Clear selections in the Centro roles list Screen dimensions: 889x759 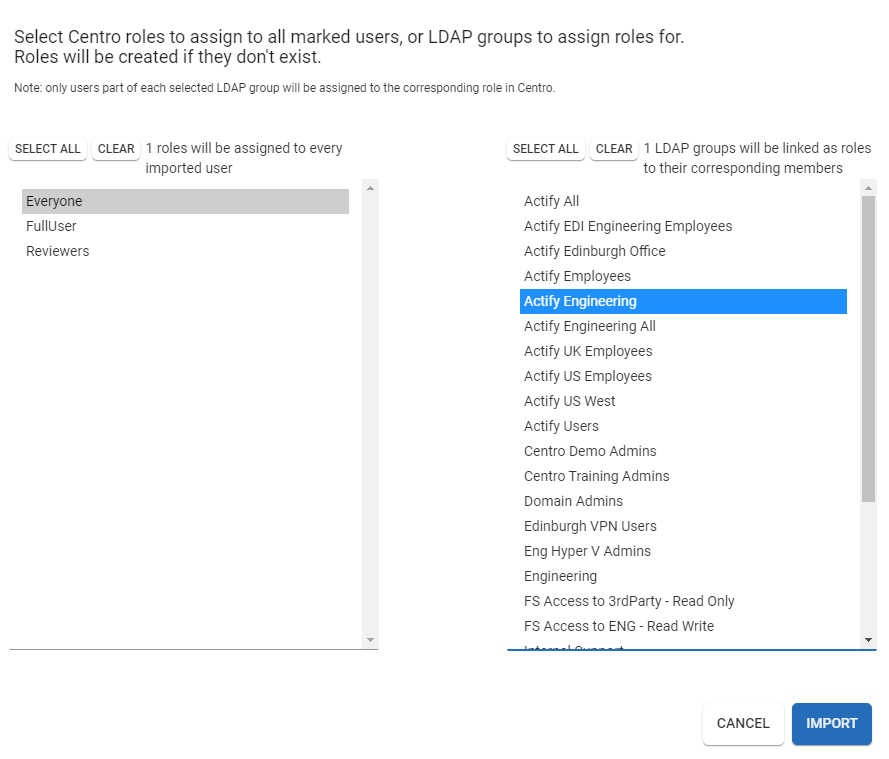pyautogui.click(x=116, y=149)
